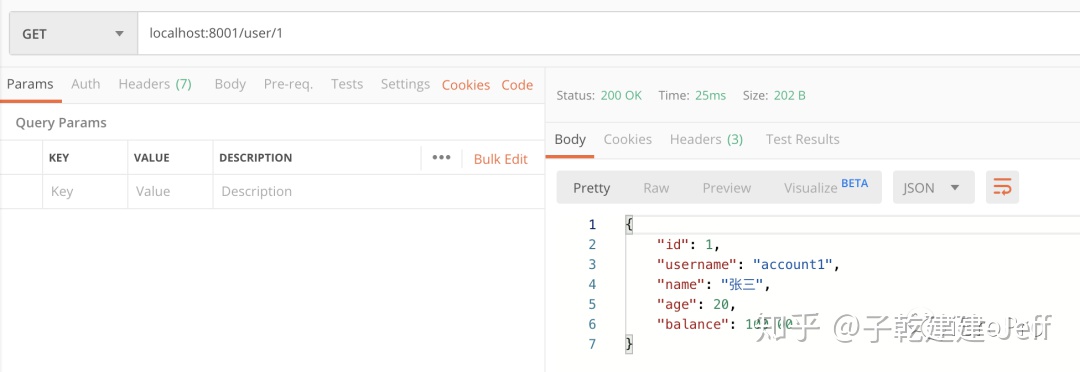Click the Cookies link
The image size is (1080, 372).
point(466,85)
